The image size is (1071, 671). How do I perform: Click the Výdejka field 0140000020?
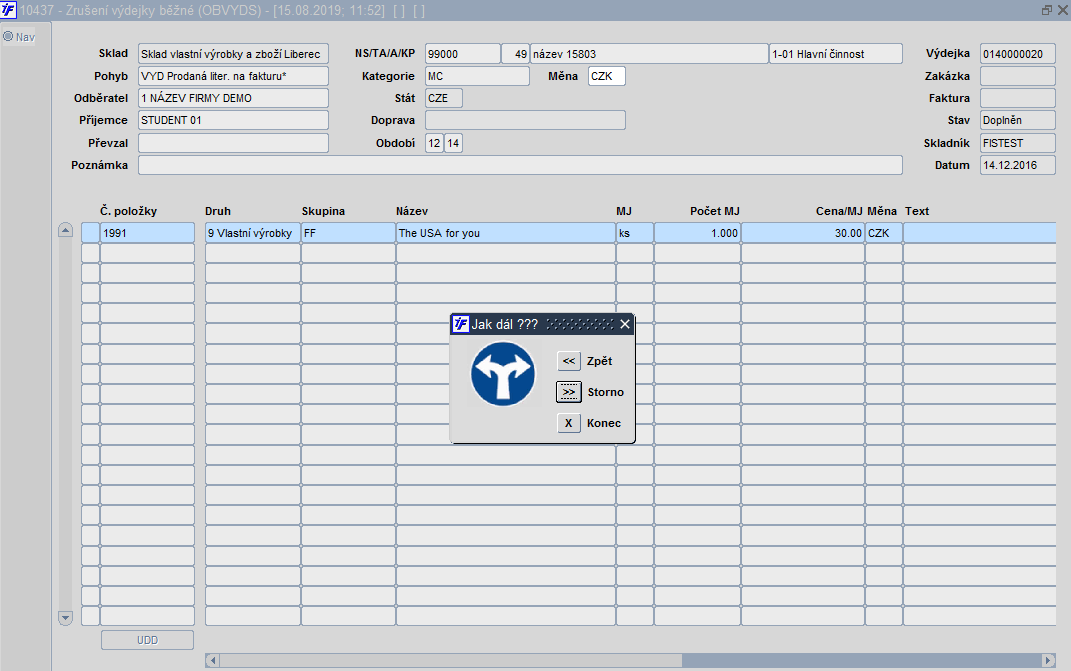(x=1018, y=54)
